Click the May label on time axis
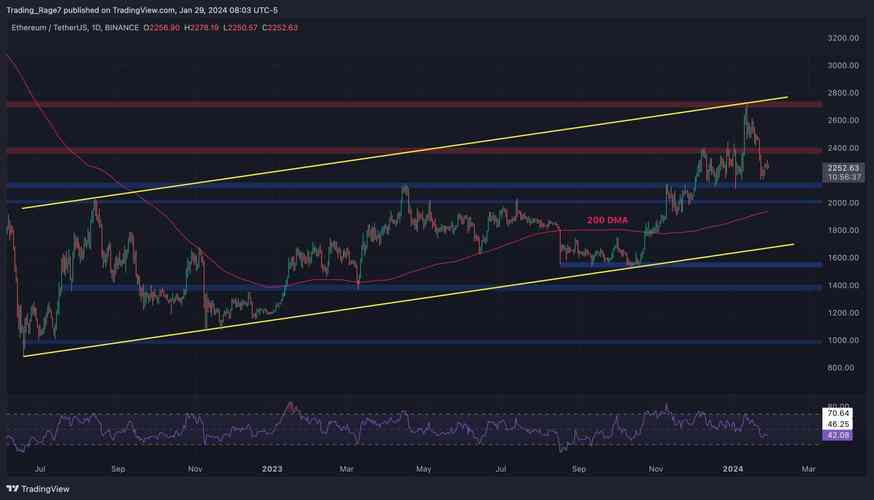The image size is (874, 500). [x=424, y=469]
